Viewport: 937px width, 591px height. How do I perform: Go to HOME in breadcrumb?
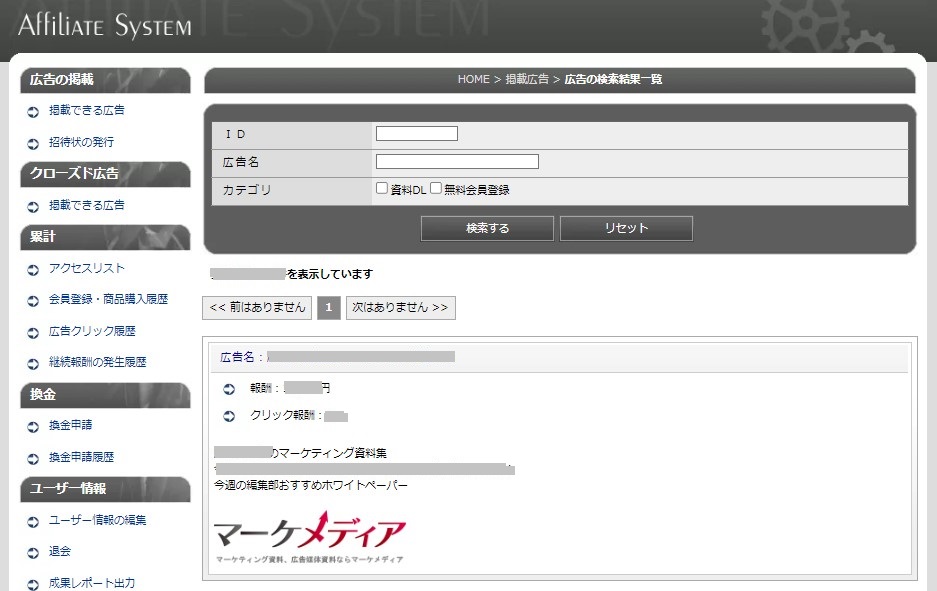click(473, 79)
